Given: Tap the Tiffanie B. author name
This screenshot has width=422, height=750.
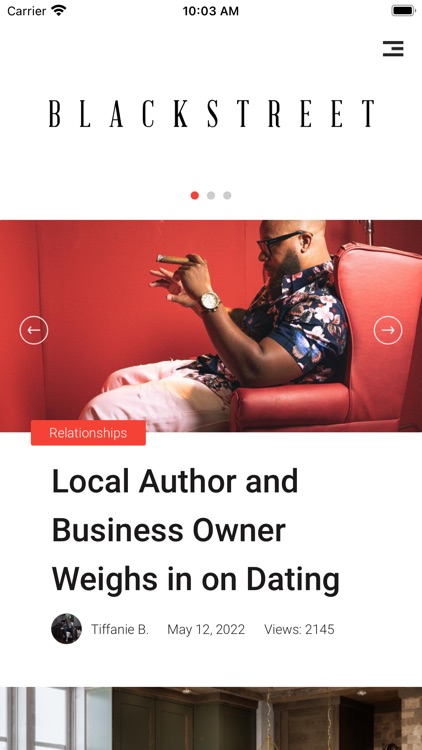Looking at the screenshot, I should (120, 629).
